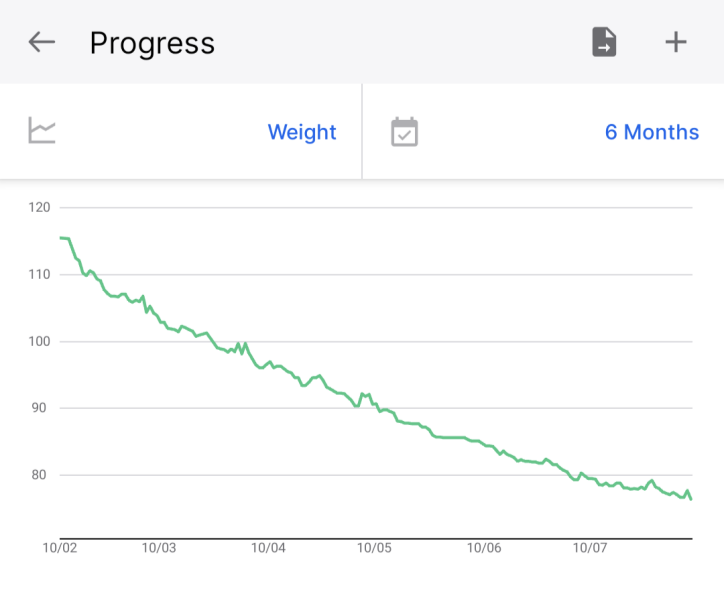This screenshot has width=724, height=600.
Task: Click the 110 y-axis label
Action: coord(41,274)
